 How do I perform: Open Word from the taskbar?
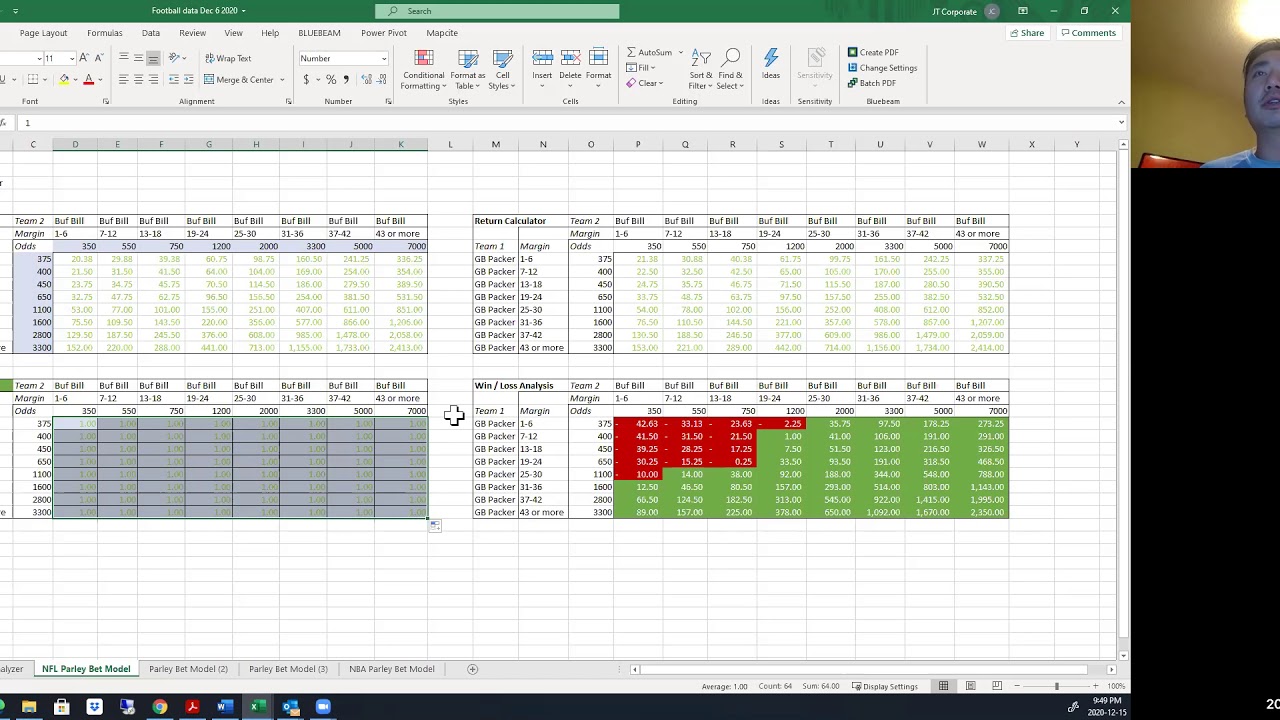click(224, 707)
